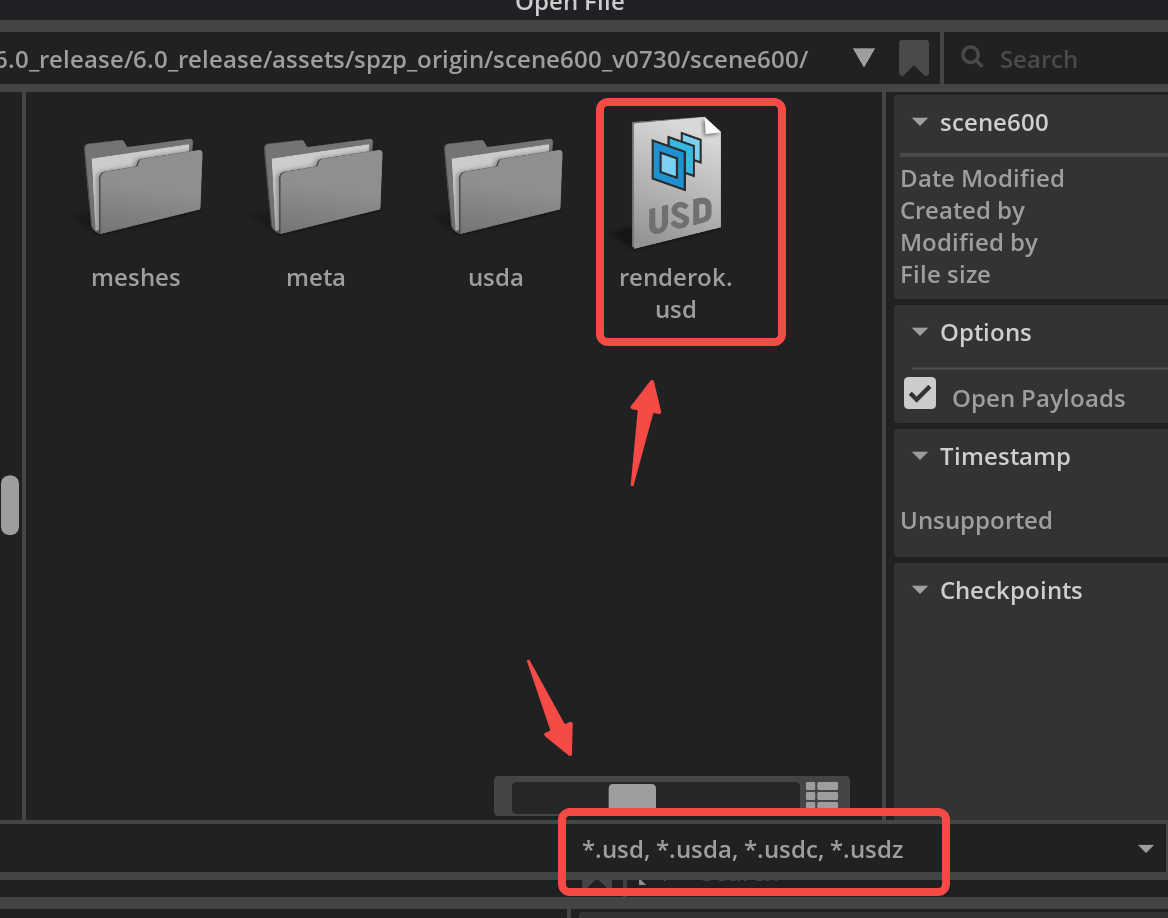The height and width of the screenshot is (918, 1168).
Task: Click the 'Unsupported' timestamp text
Action: click(x=976, y=520)
